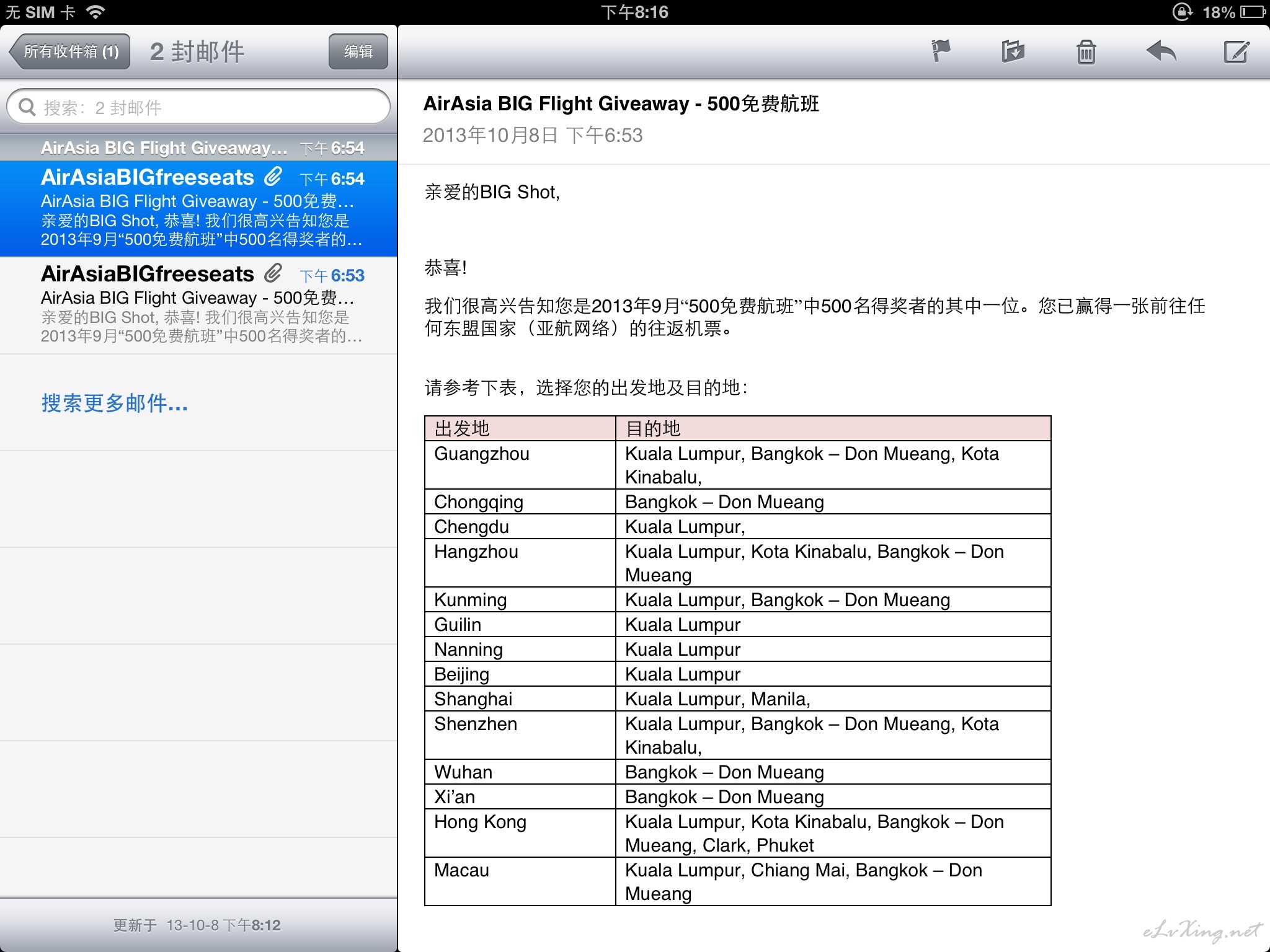Tap the rotation lock icon
The image size is (1270, 952).
pos(1182,12)
